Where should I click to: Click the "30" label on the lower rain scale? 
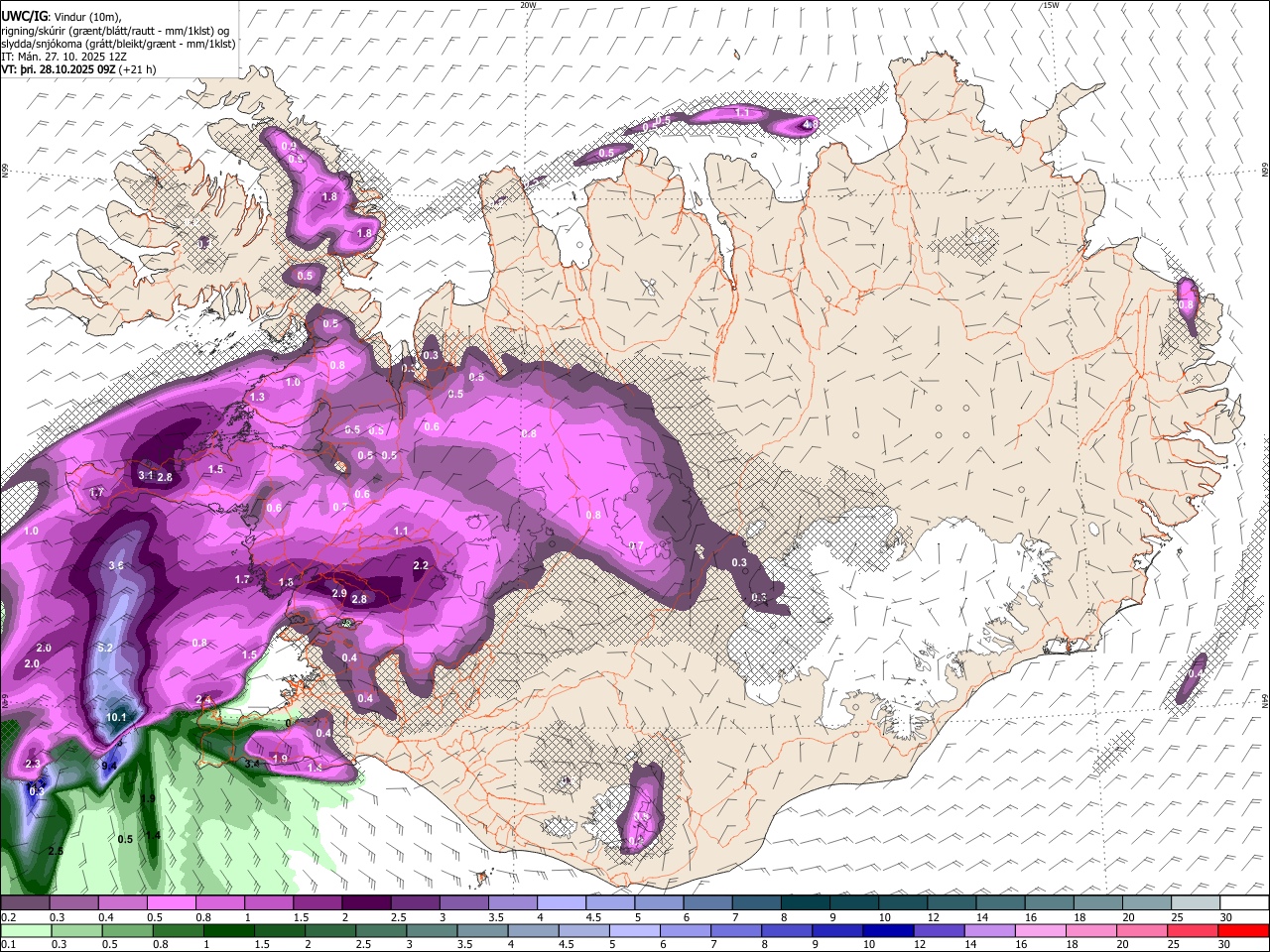pyautogui.click(x=1226, y=944)
